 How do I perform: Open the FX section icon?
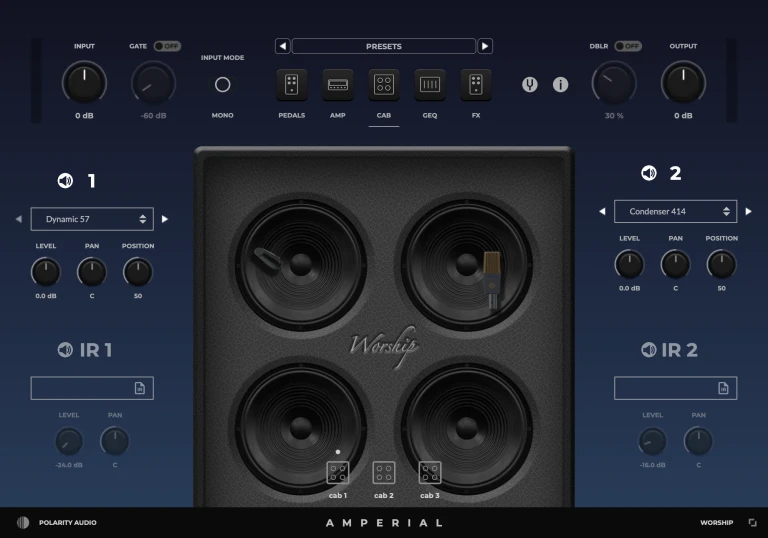pyautogui.click(x=476, y=85)
